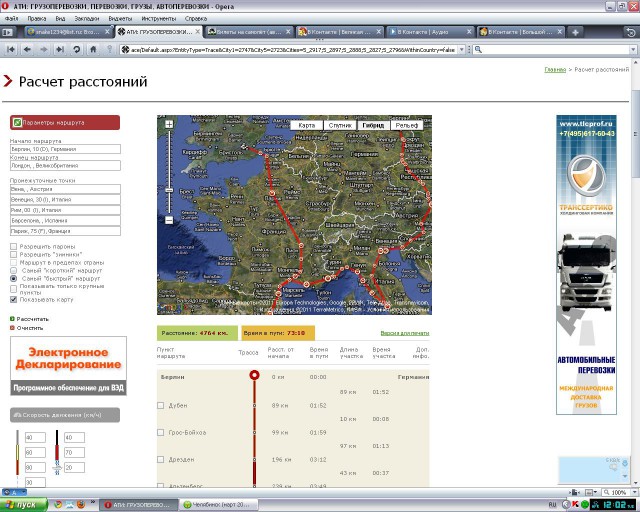Viewport: 640px width, 512px height.
Task: Launch Firefox from quick launch bar
Action: (81, 505)
